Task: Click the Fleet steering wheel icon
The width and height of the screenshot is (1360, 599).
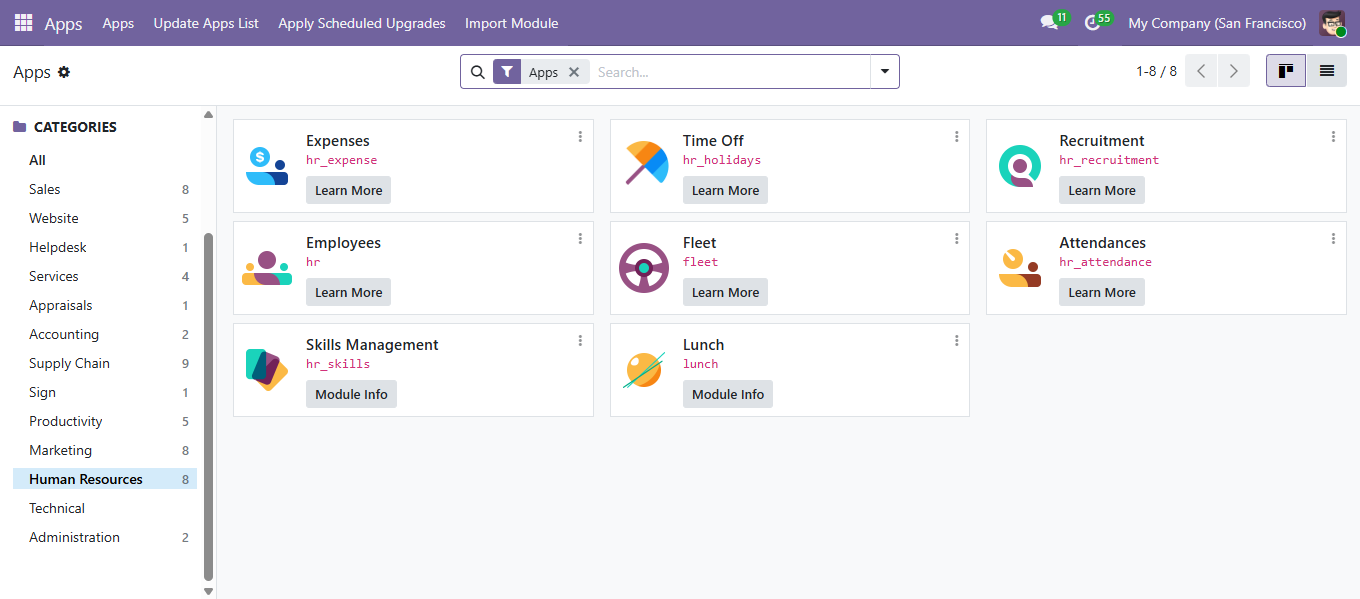Action: (x=644, y=268)
